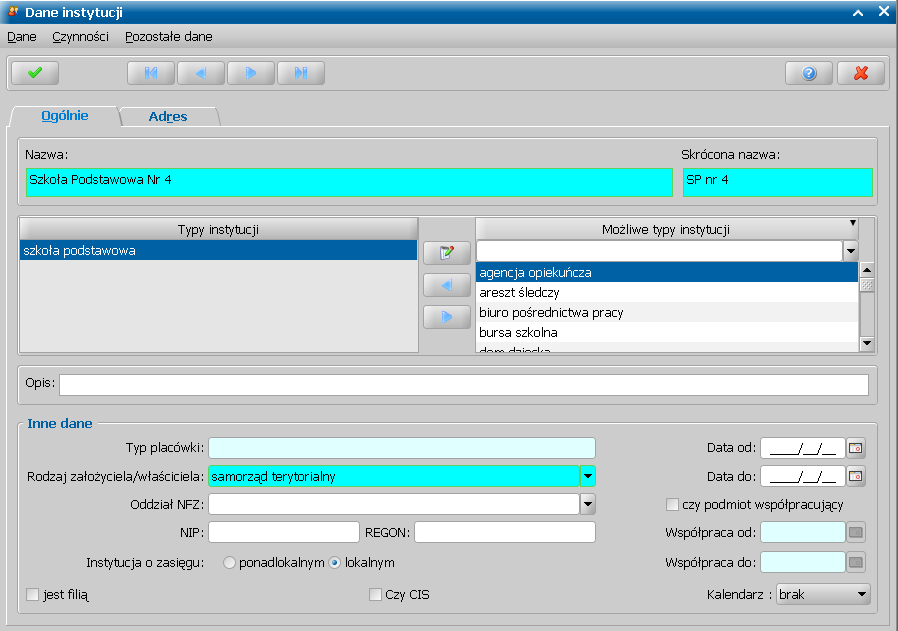Click the 'Możliwe typy instytucji' column header
The width and height of the screenshot is (898, 631).
click(x=666, y=230)
